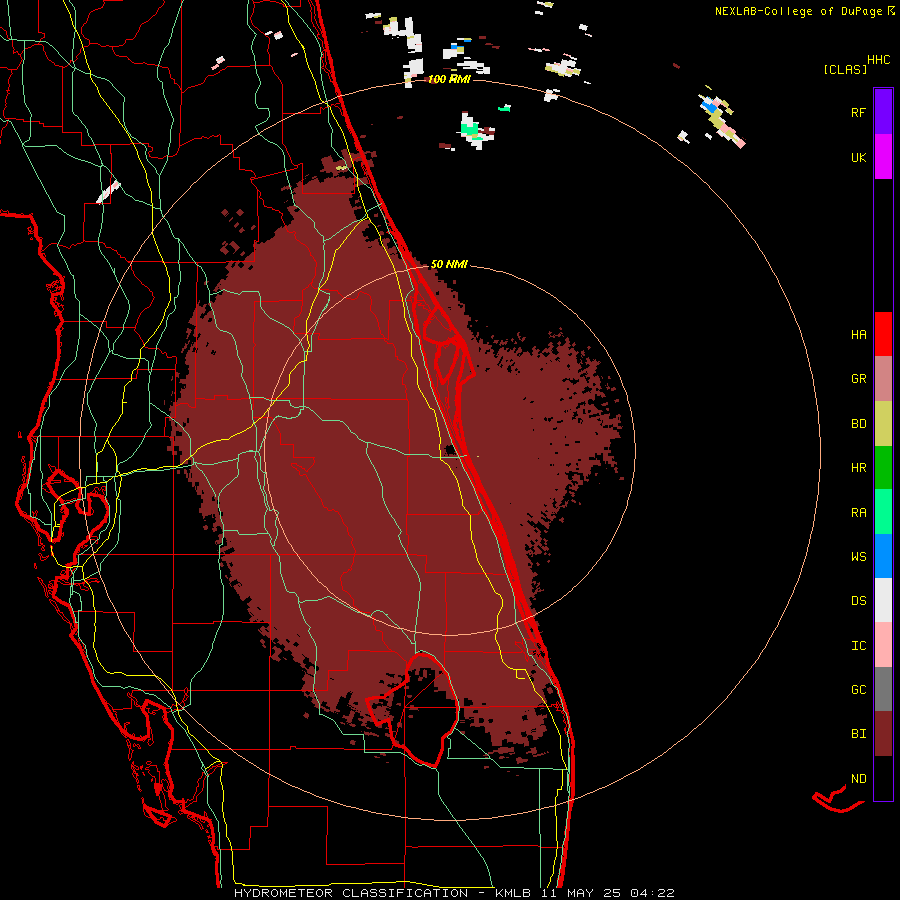Click the RF legend label
Screen dimensions: 900x900
[858, 112]
